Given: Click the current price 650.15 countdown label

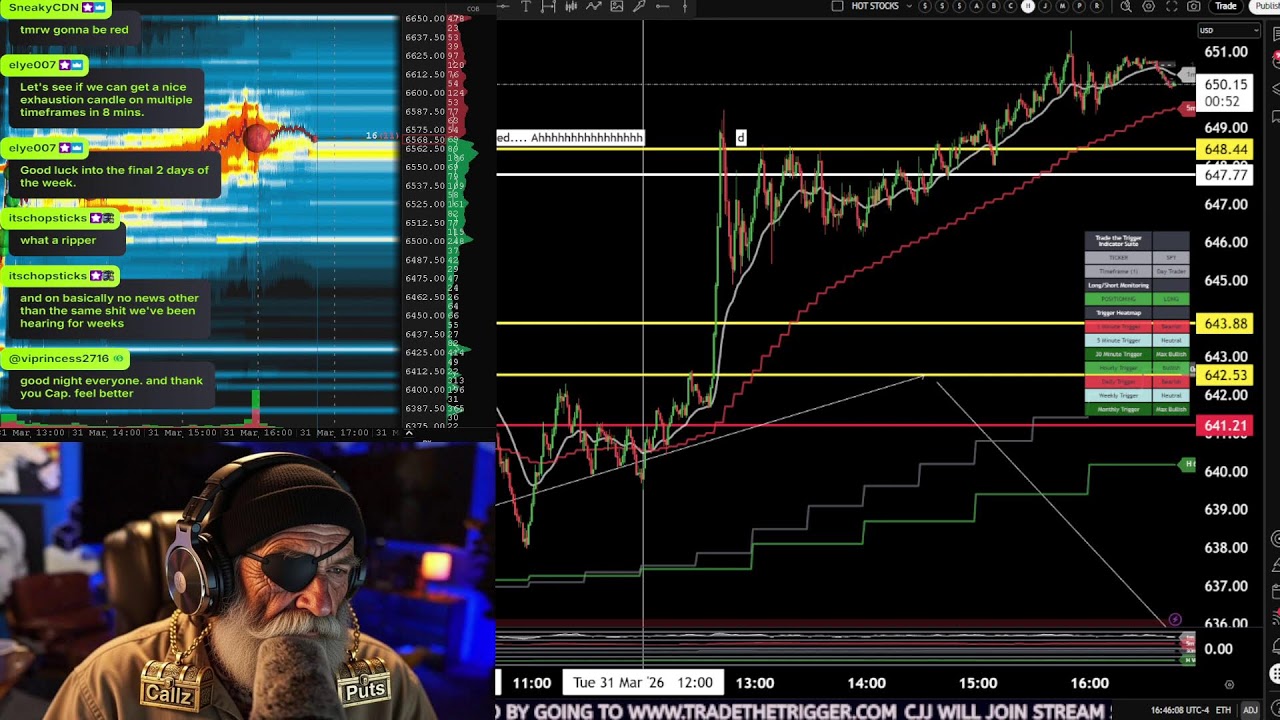Looking at the screenshot, I should tap(1225, 93).
